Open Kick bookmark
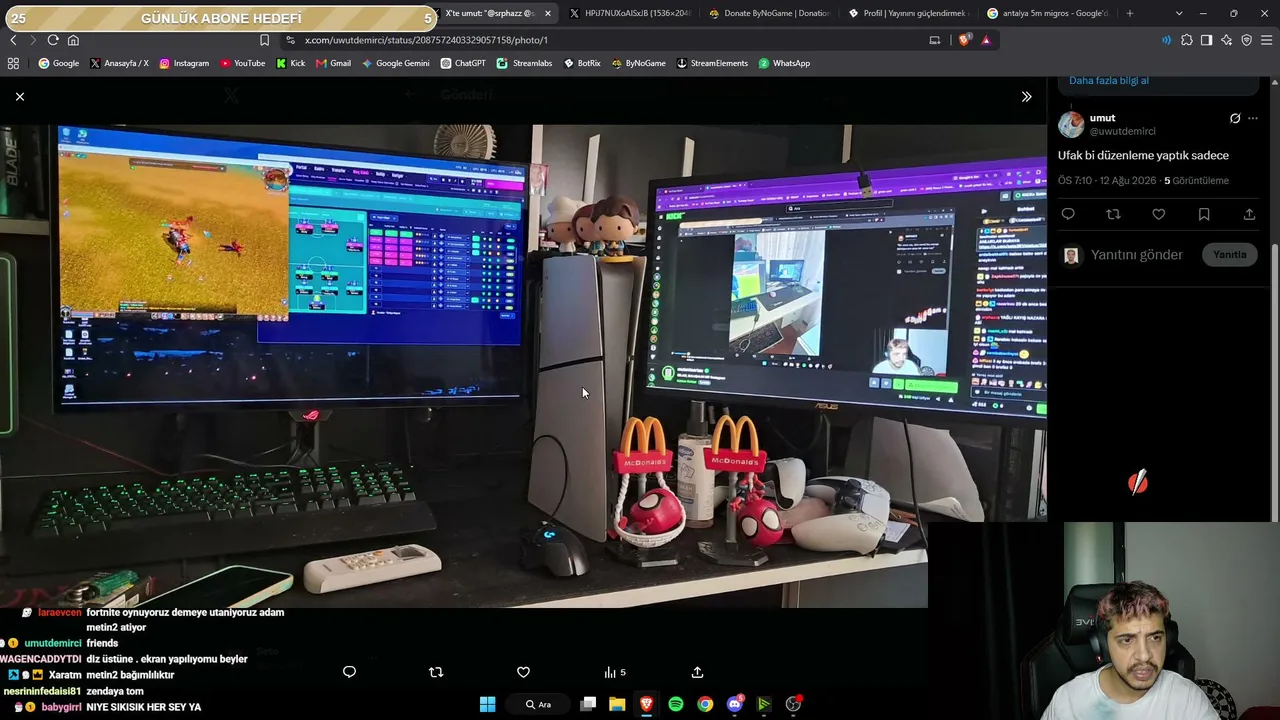 click(291, 63)
